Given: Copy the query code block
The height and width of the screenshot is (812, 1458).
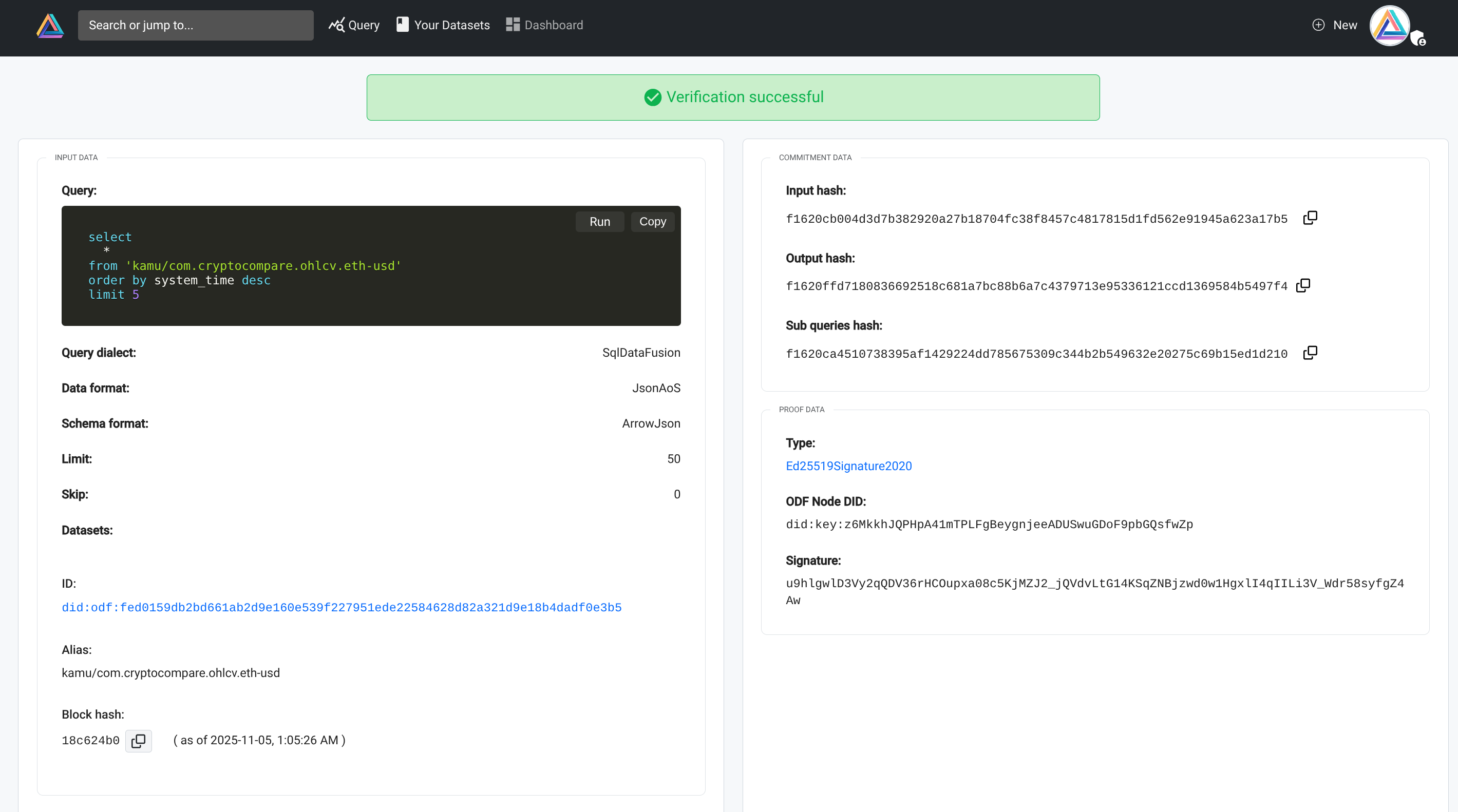Looking at the screenshot, I should click(652, 222).
